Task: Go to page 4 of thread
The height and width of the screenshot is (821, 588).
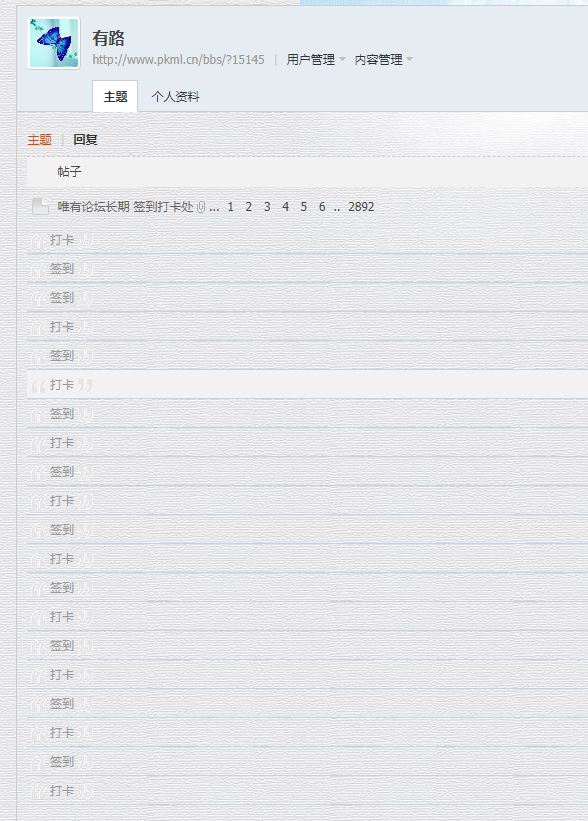Action: pyautogui.click(x=285, y=207)
